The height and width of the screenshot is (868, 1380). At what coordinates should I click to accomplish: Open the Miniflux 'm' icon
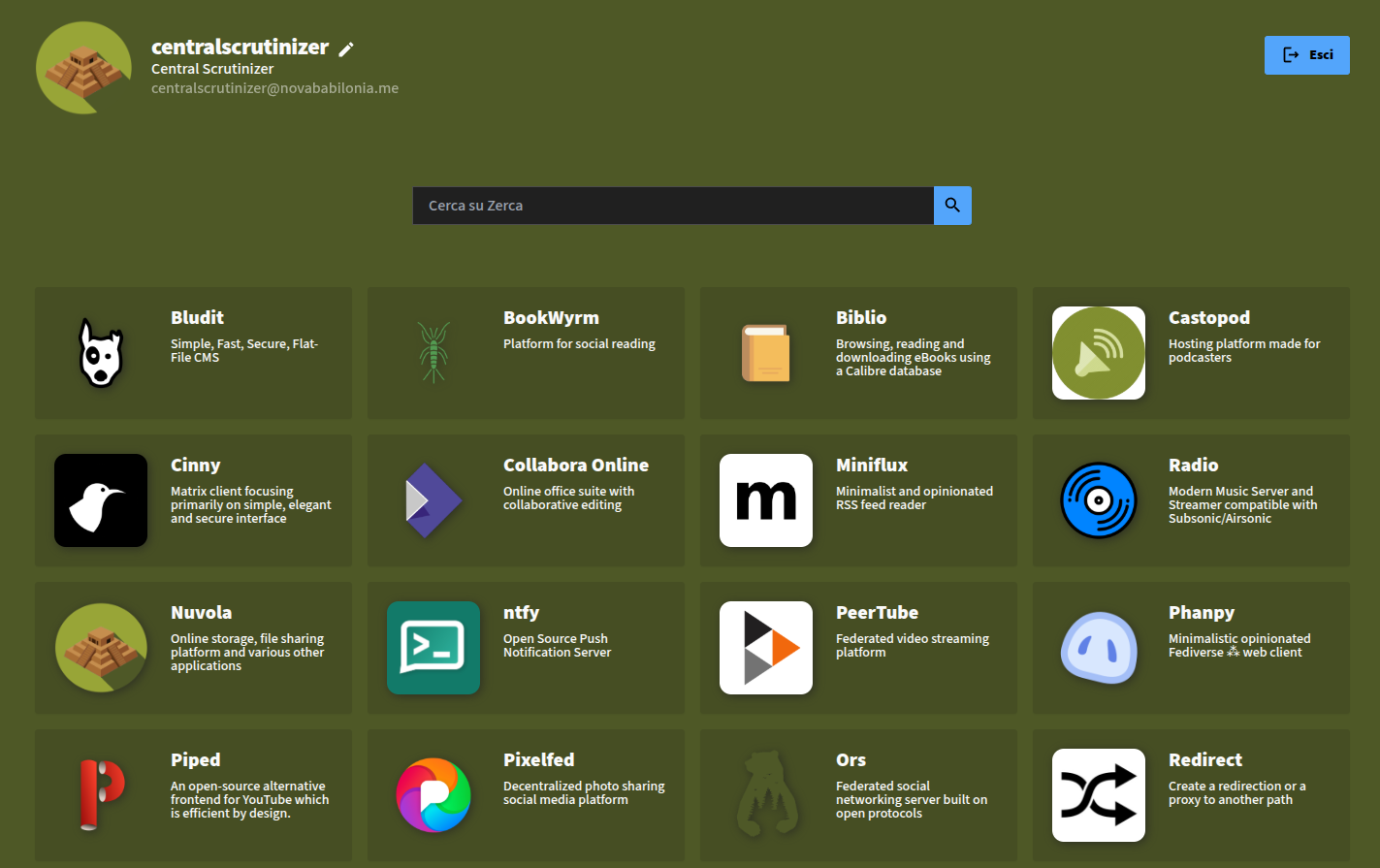click(x=766, y=500)
